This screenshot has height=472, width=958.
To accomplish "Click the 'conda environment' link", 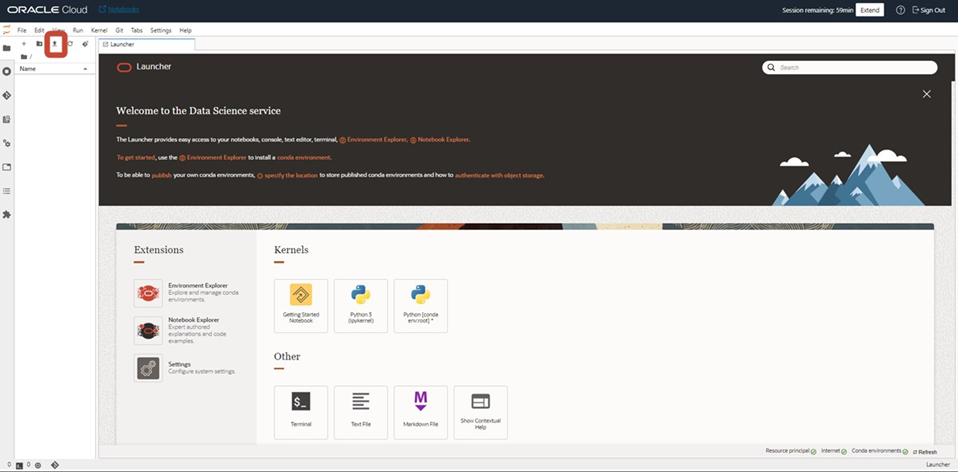I will coord(304,158).
